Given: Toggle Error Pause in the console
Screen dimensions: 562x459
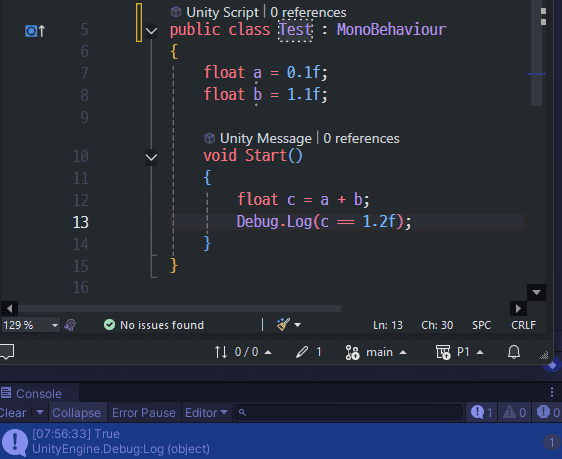Looking at the screenshot, I should (143, 413).
